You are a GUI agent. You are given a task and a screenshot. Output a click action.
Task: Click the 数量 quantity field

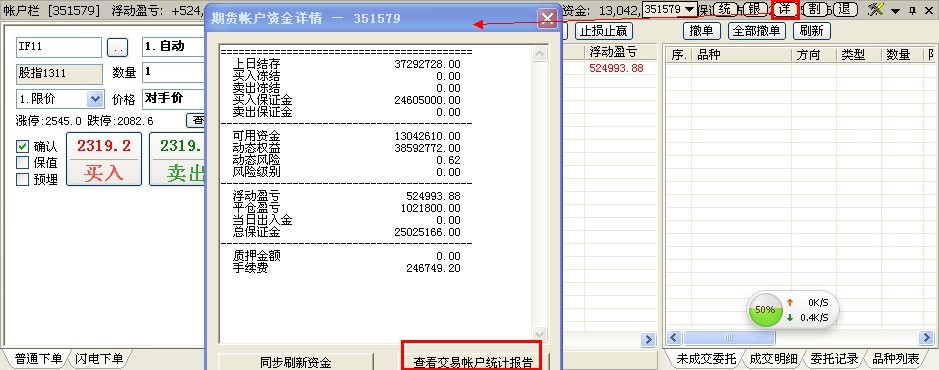click(174, 72)
